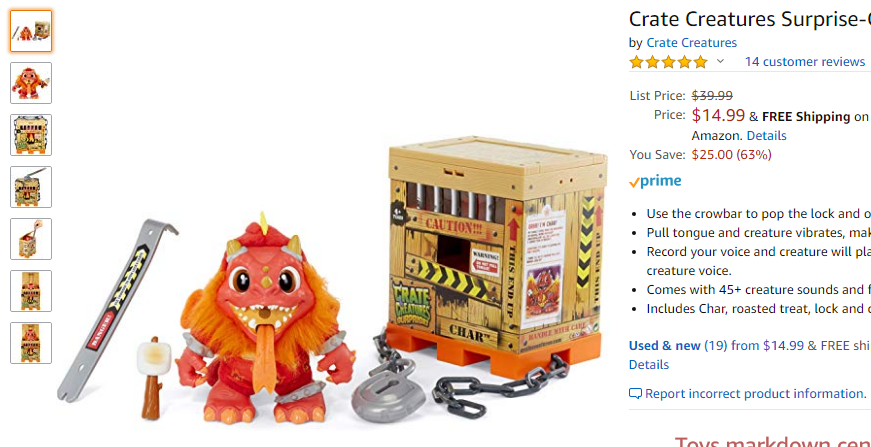871x447 pixels.
Task: Select the first product thumbnail with crowbar set
Action: point(31,31)
